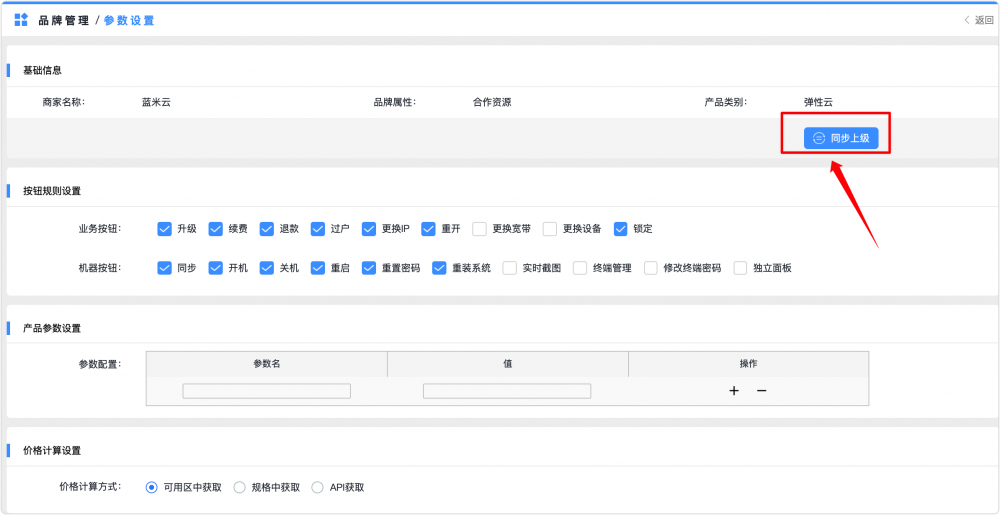
Task: Click the back arrow chevron icon
Action: [x=967, y=20]
